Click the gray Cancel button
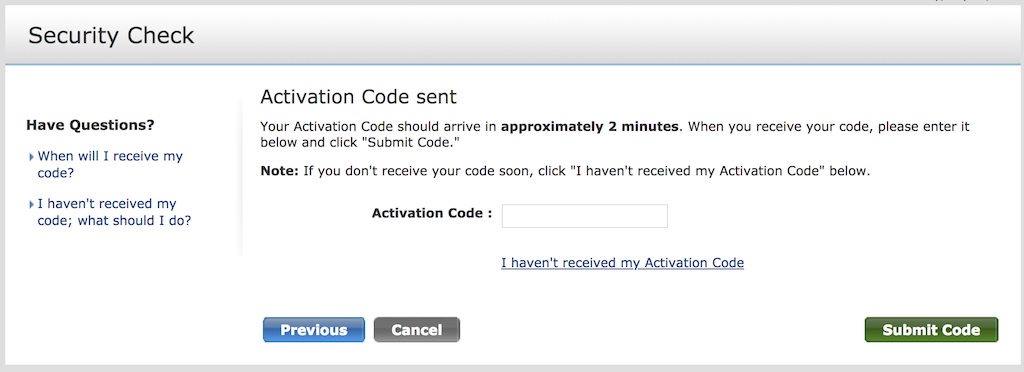 click(x=417, y=330)
